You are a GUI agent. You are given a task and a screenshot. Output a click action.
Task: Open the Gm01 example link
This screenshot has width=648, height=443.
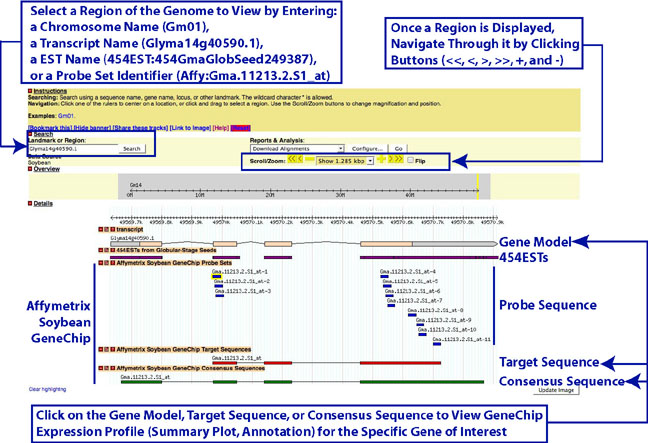pyautogui.click(x=66, y=116)
